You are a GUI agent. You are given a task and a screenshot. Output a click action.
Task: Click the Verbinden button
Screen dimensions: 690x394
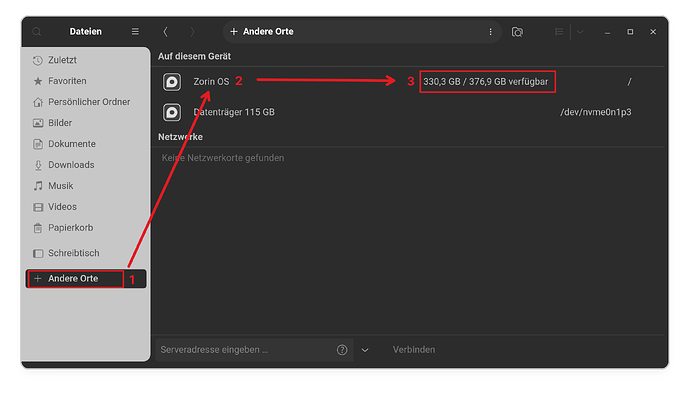(414, 350)
